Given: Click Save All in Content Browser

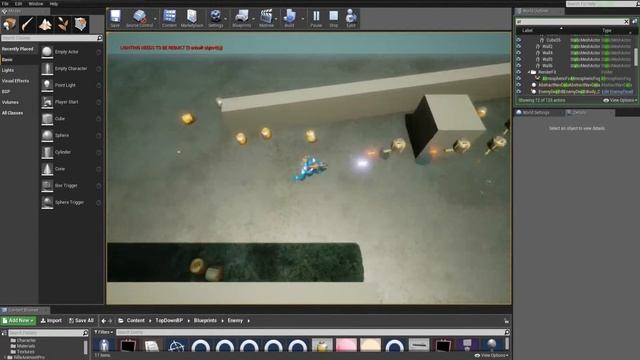Looking at the screenshot, I should click(82, 321).
